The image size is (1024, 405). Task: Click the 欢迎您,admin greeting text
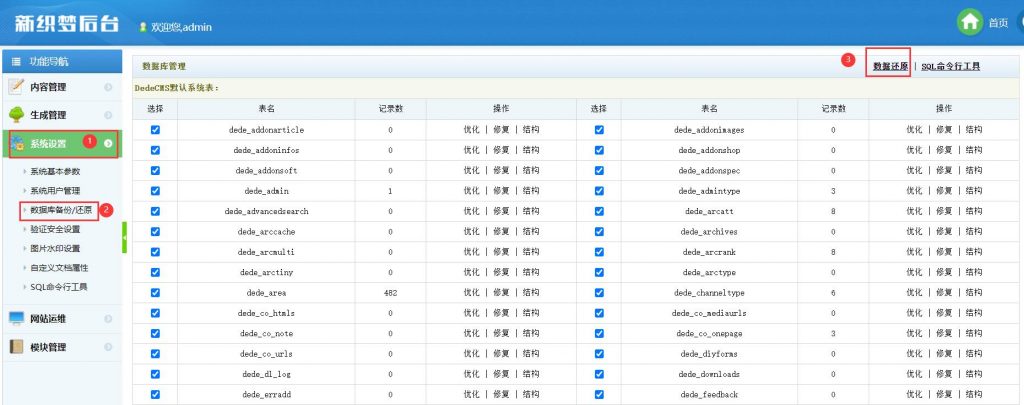[x=182, y=27]
